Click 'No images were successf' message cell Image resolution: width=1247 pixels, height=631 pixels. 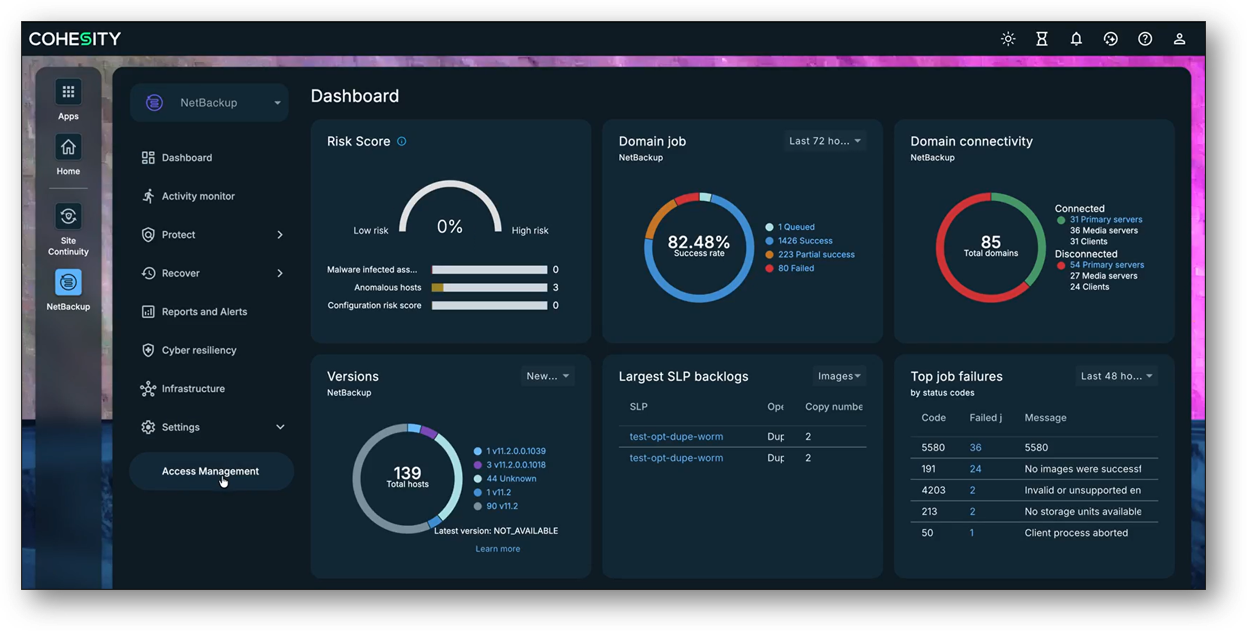[1083, 469]
